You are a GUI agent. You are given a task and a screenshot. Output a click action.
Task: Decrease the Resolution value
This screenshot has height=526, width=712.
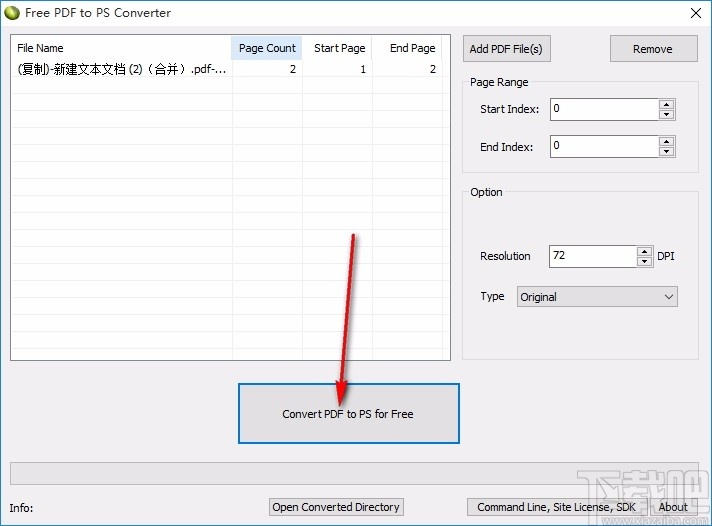pyautogui.click(x=645, y=262)
